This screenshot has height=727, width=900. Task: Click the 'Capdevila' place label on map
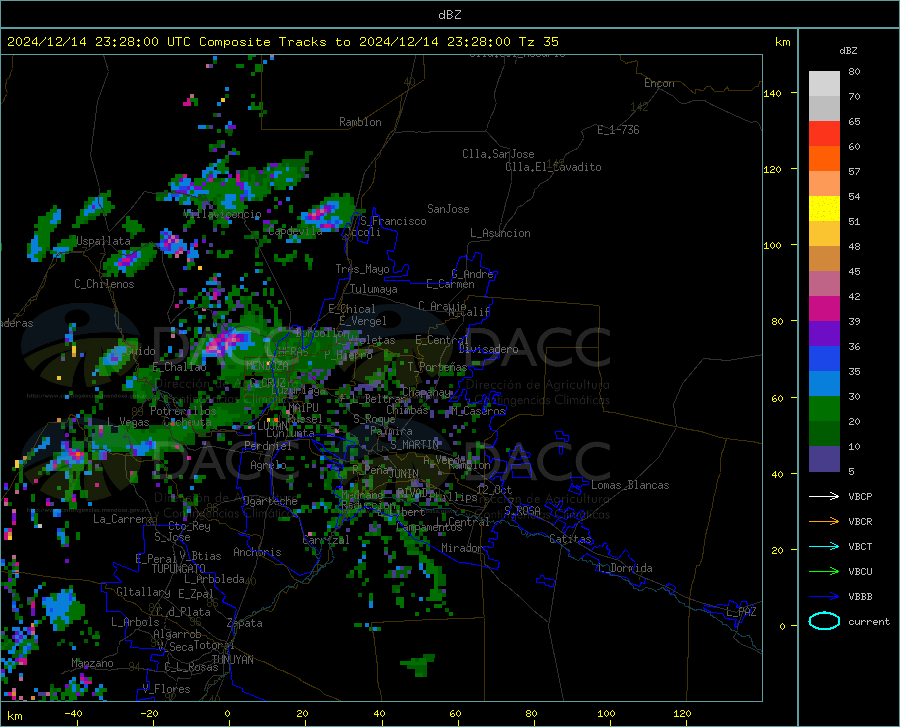(295, 231)
